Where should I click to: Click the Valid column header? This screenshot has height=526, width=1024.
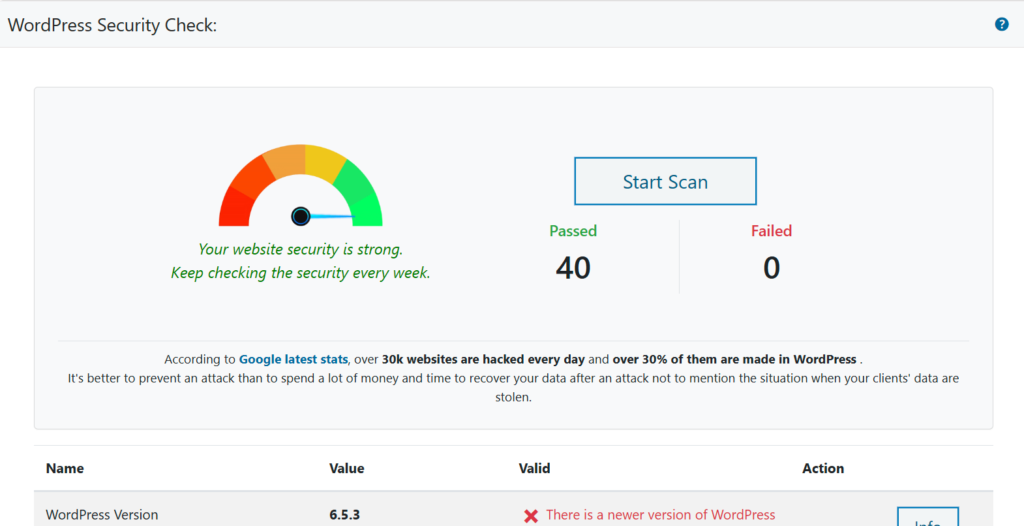pos(534,468)
